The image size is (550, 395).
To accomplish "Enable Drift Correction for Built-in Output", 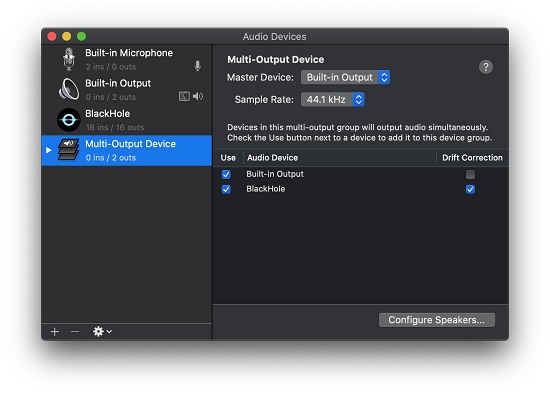I will pyautogui.click(x=470, y=174).
